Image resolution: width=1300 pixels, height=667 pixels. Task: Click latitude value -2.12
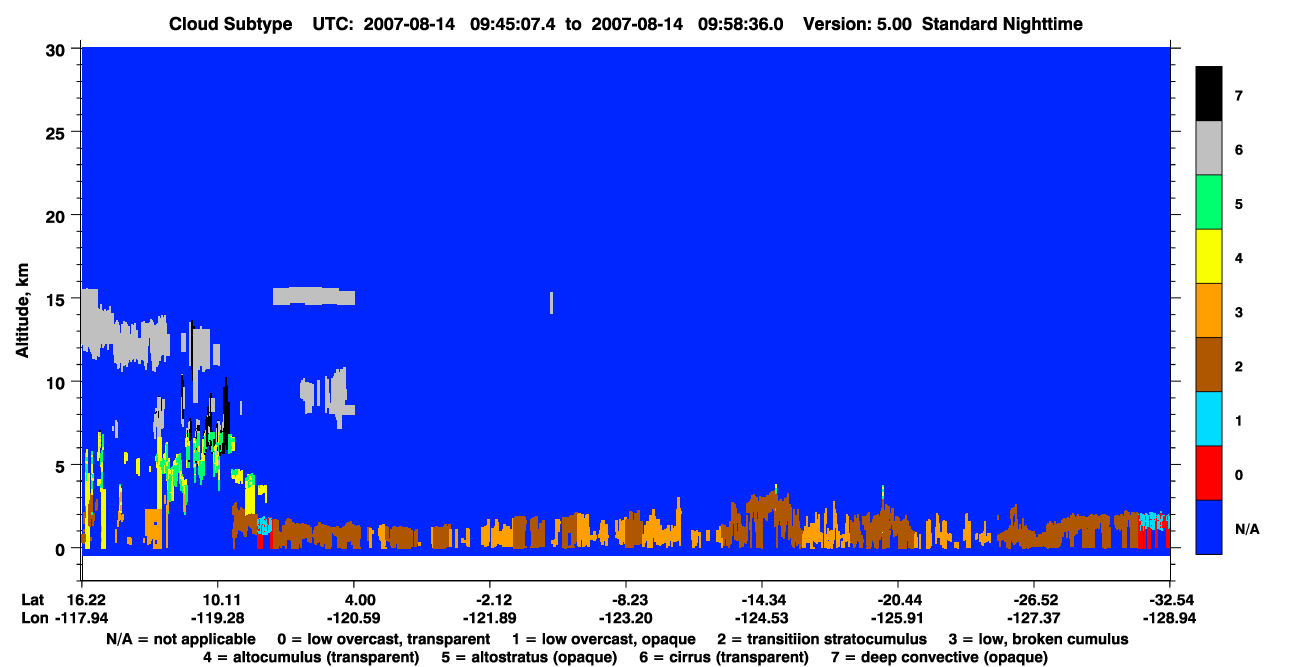tap(490, 600)
